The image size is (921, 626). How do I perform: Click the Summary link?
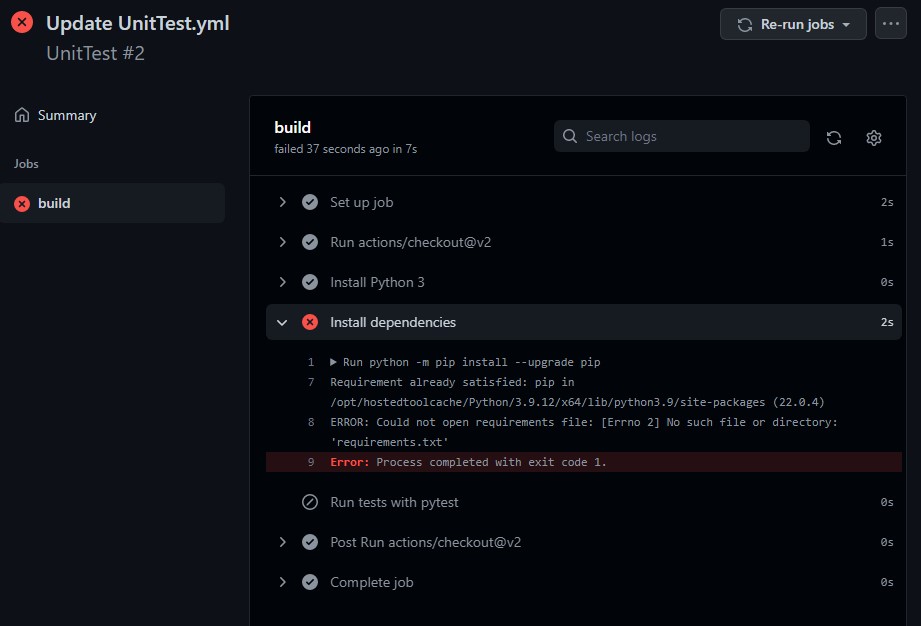[x=66, y=115]
